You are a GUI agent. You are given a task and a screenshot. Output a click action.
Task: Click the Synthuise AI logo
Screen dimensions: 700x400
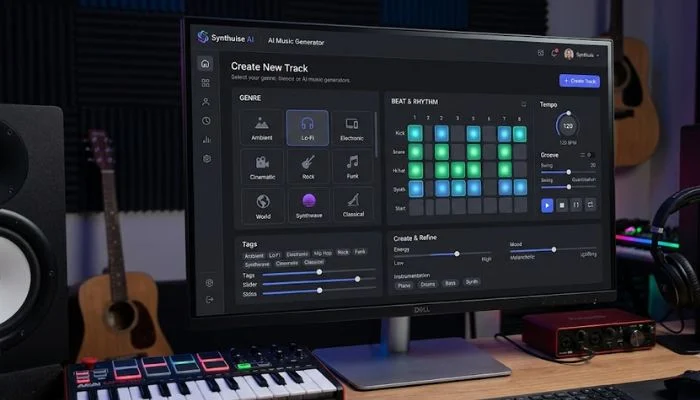(x=226, y=38)
